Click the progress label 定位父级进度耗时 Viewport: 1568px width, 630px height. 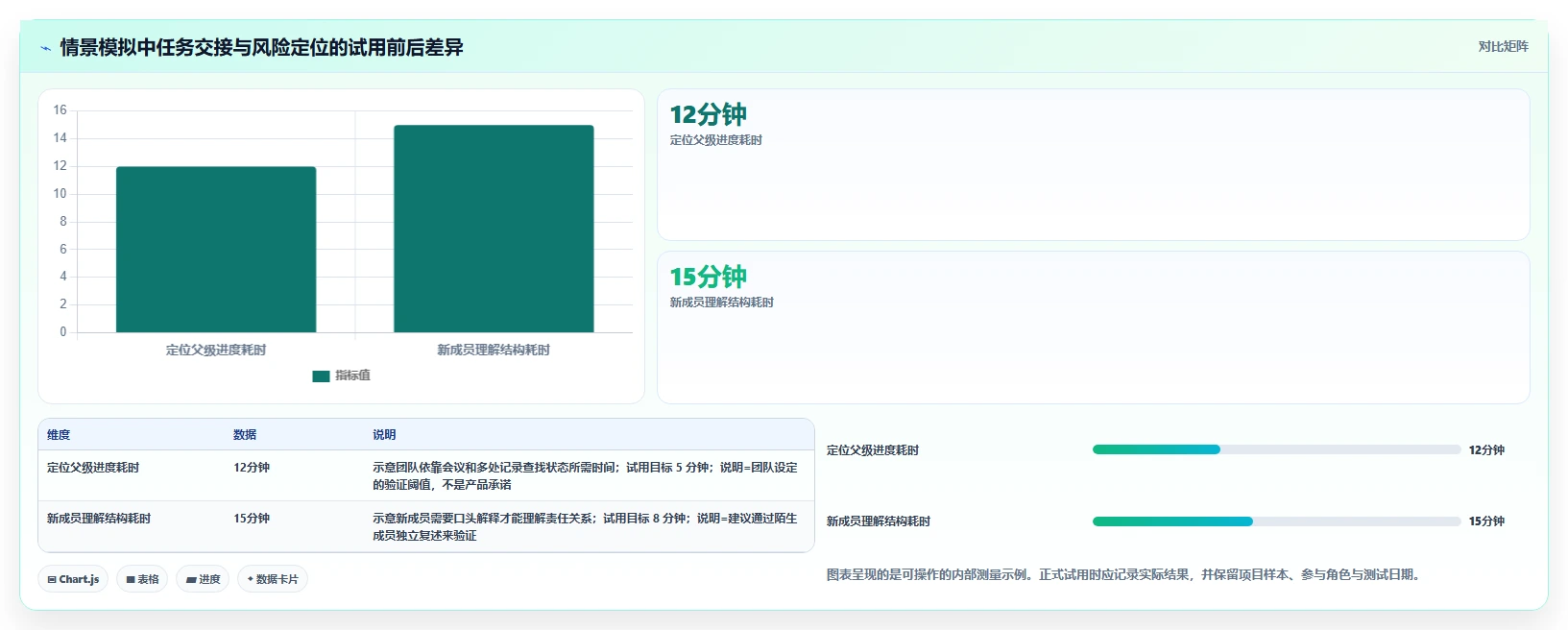coord(873,449)
